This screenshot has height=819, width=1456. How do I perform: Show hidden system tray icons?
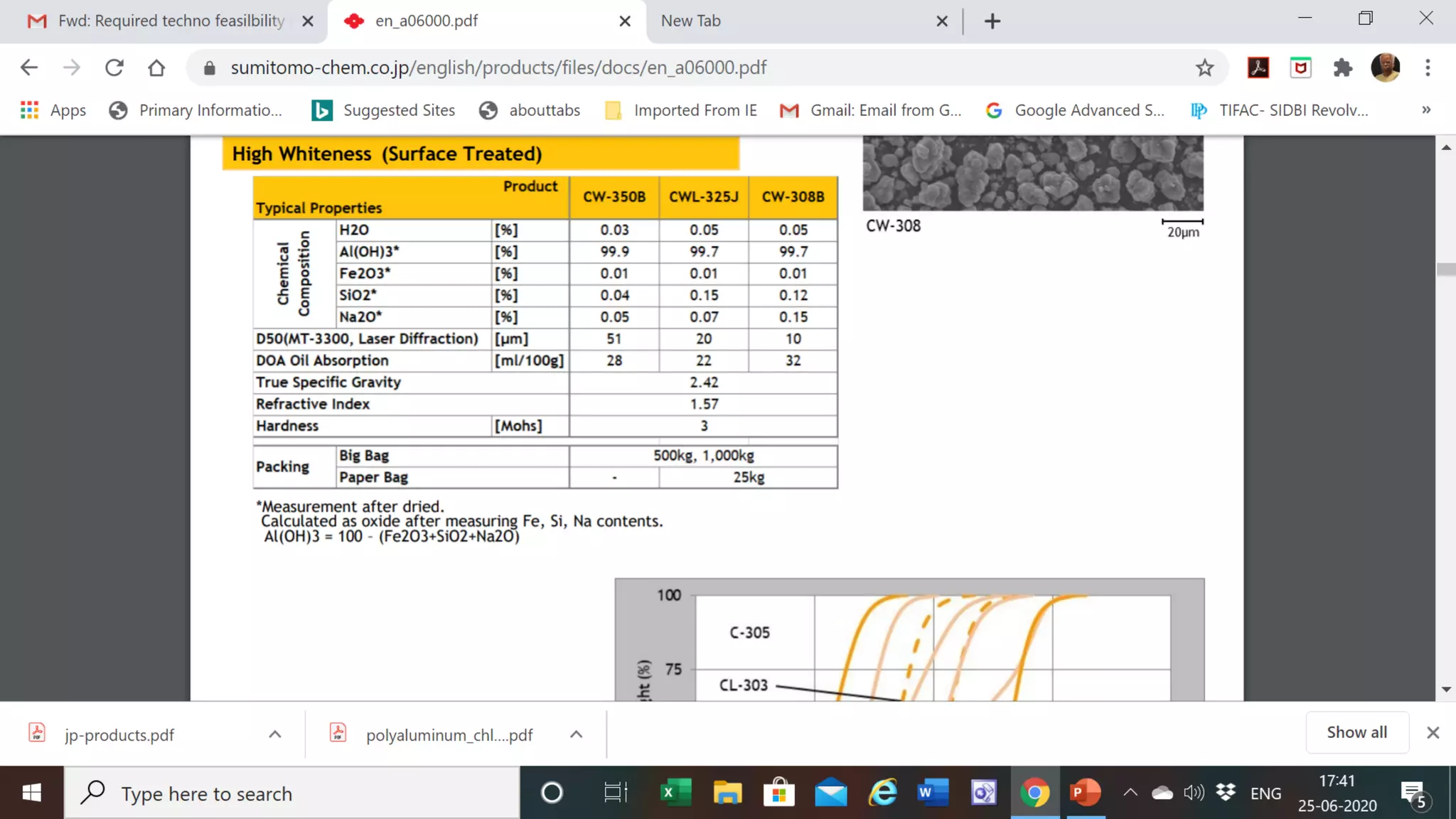click(1130, 793)
